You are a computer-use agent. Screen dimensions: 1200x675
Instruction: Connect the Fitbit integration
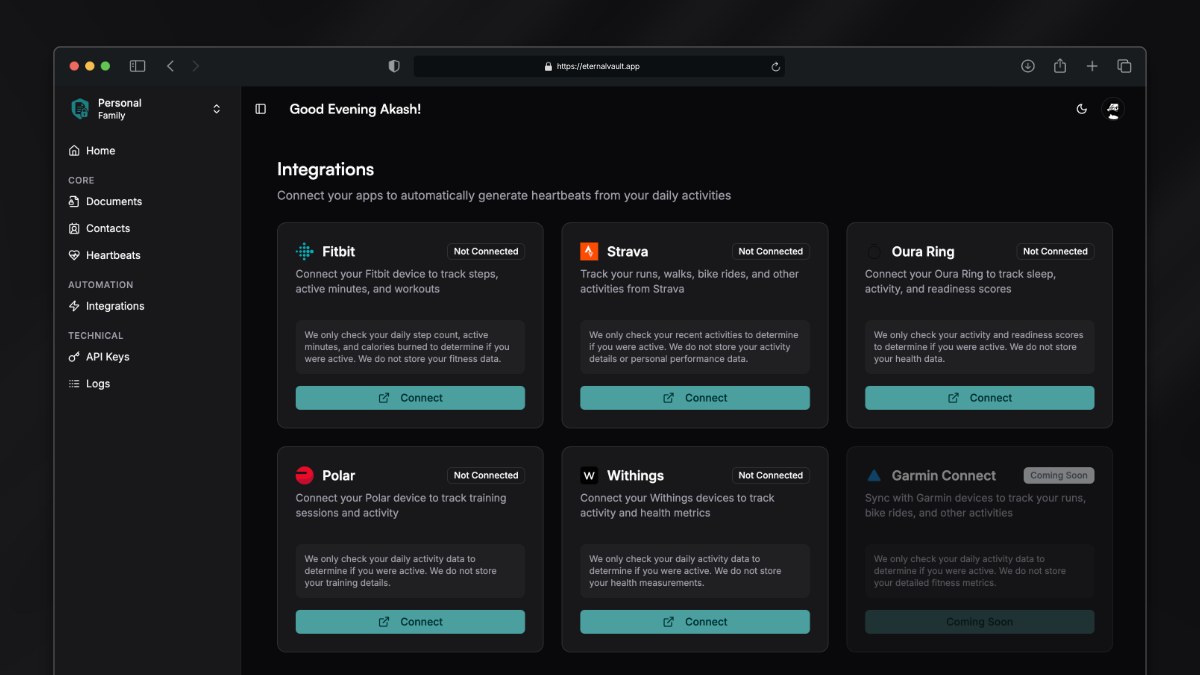[410, 398]
